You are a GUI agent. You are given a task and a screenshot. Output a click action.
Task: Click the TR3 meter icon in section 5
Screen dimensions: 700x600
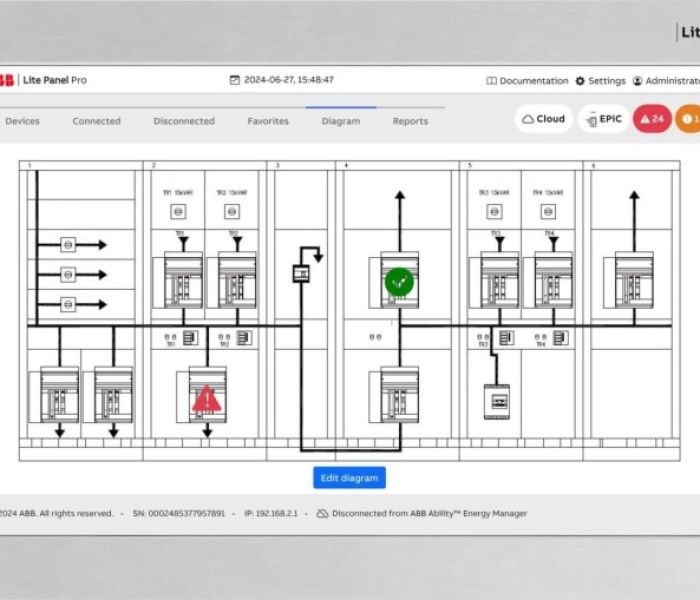494,212
